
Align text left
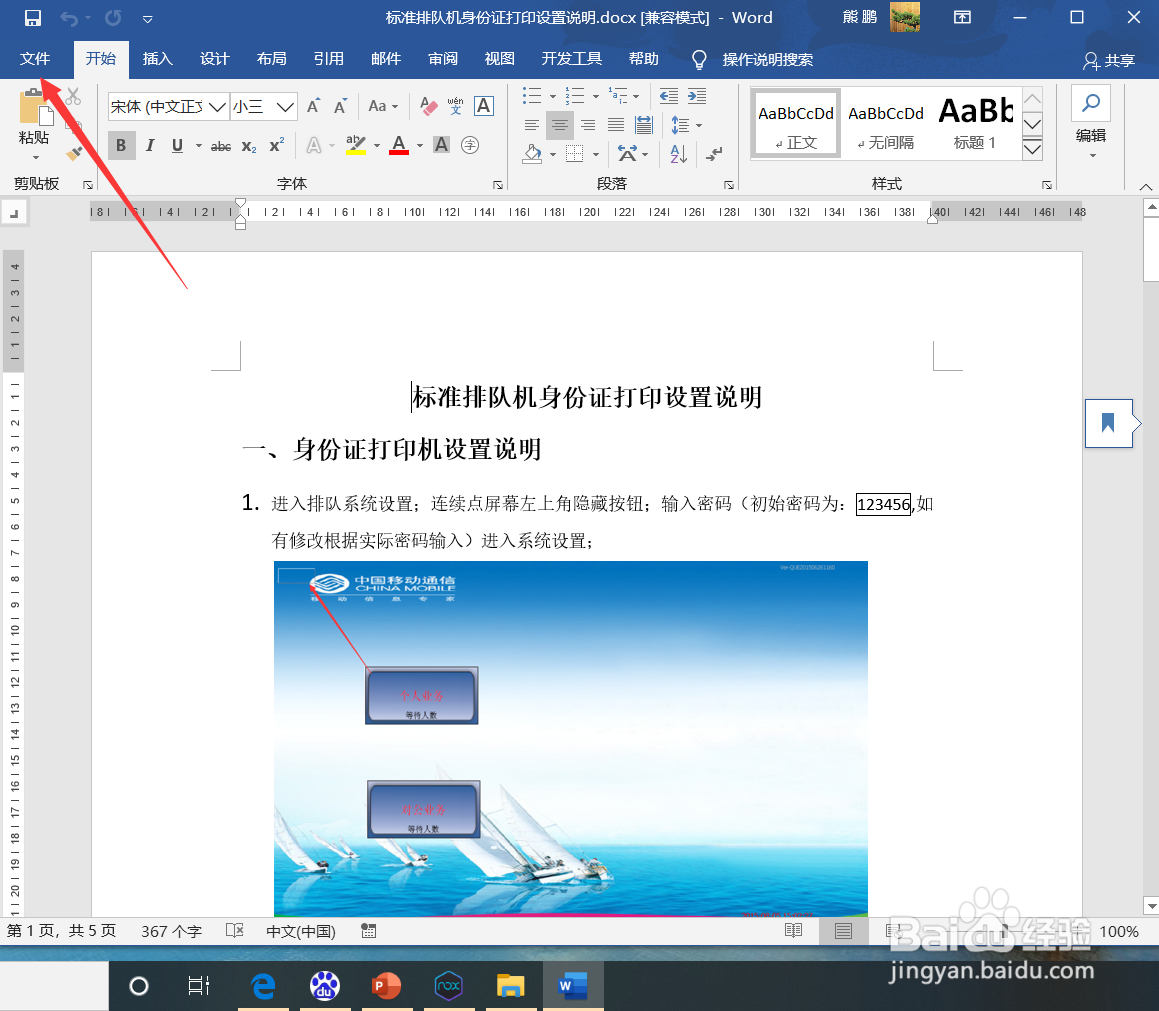532,125
